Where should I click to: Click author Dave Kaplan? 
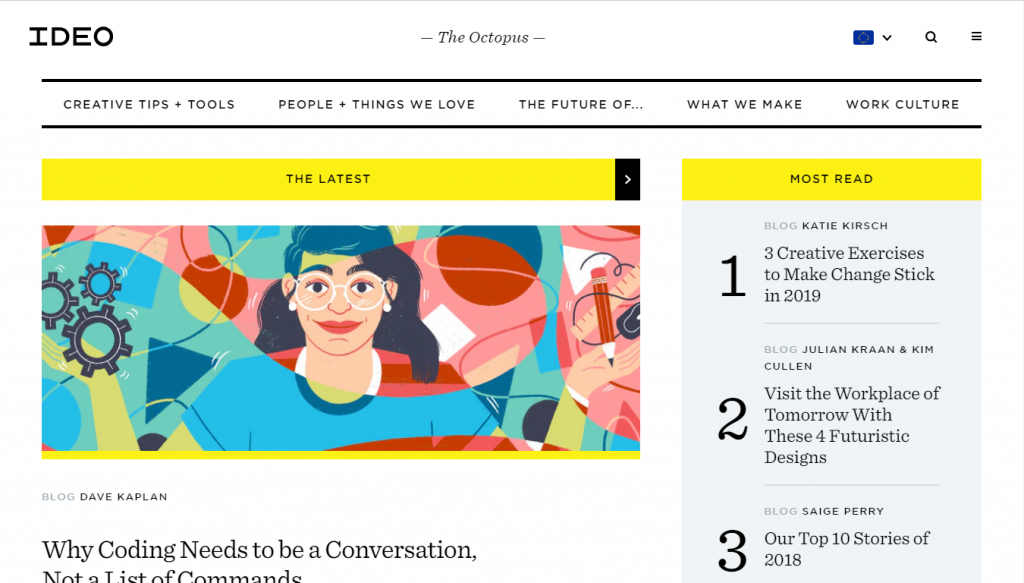pyautogui.click(x=124, y=497)
